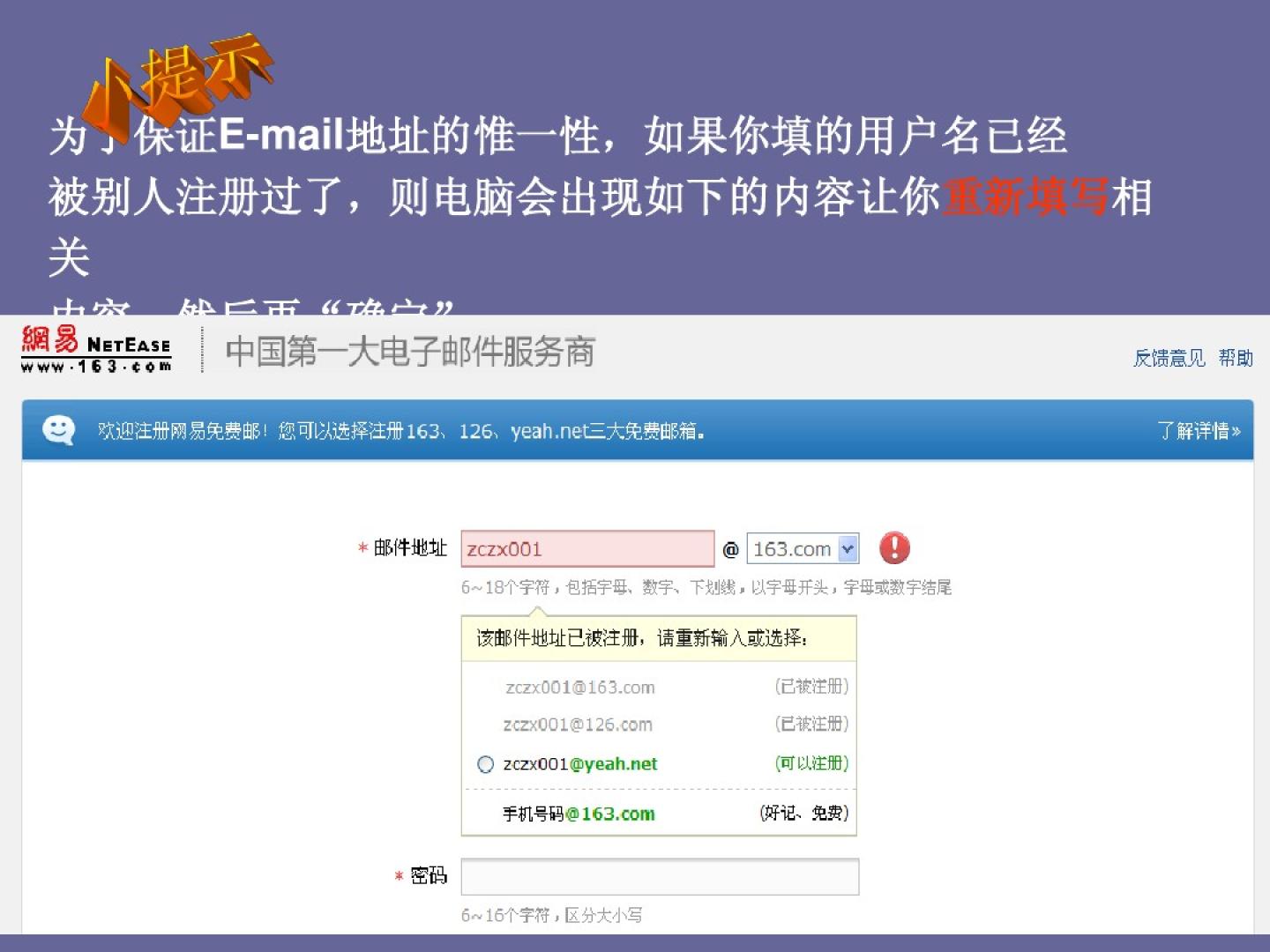Click the NetEase 163.com logo
This screenshot has width=1270, height=952.
pyautogui.click(x=96, y=350)
